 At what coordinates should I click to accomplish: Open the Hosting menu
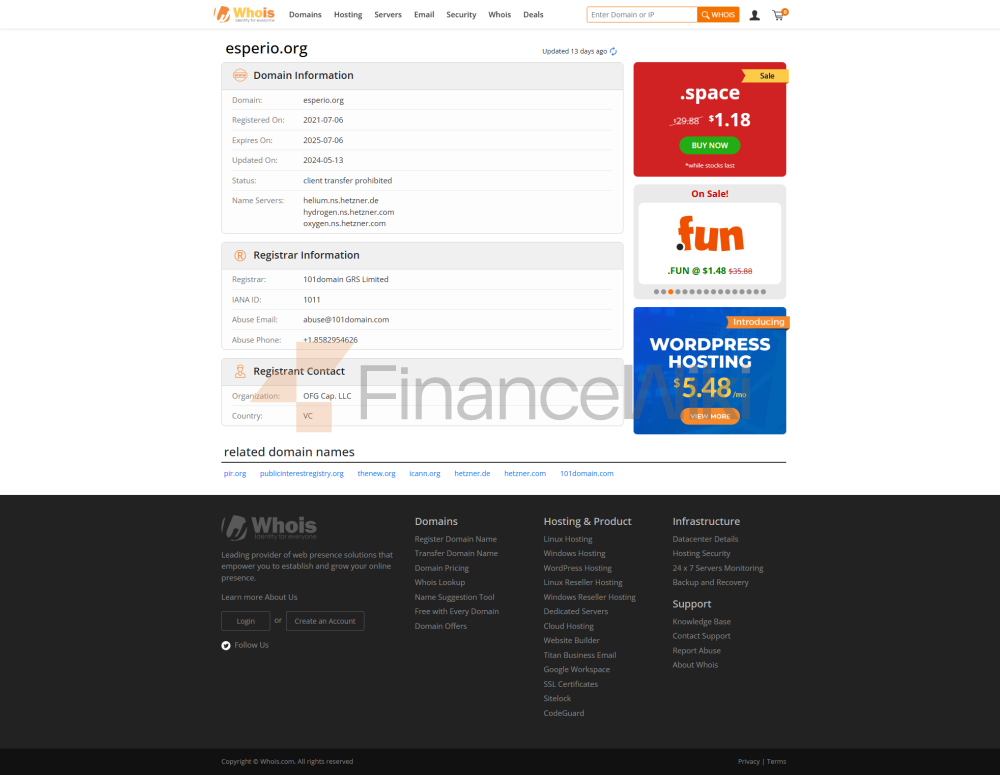[x=348, y=15]
